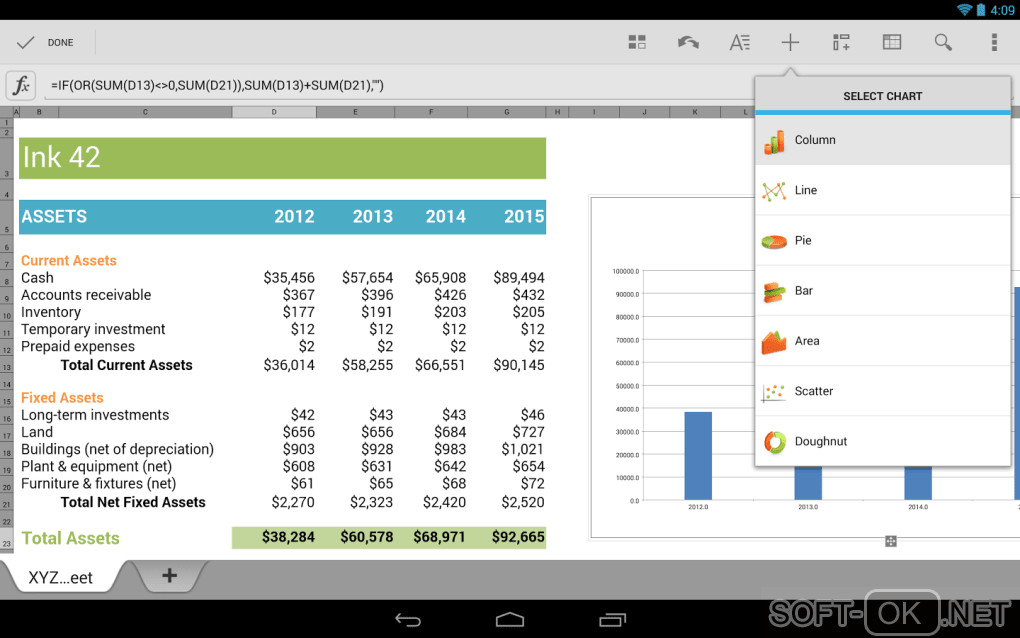Edit the formula bar text
The width and height of the screenshot is (1020, 638).
pos(397,85)
